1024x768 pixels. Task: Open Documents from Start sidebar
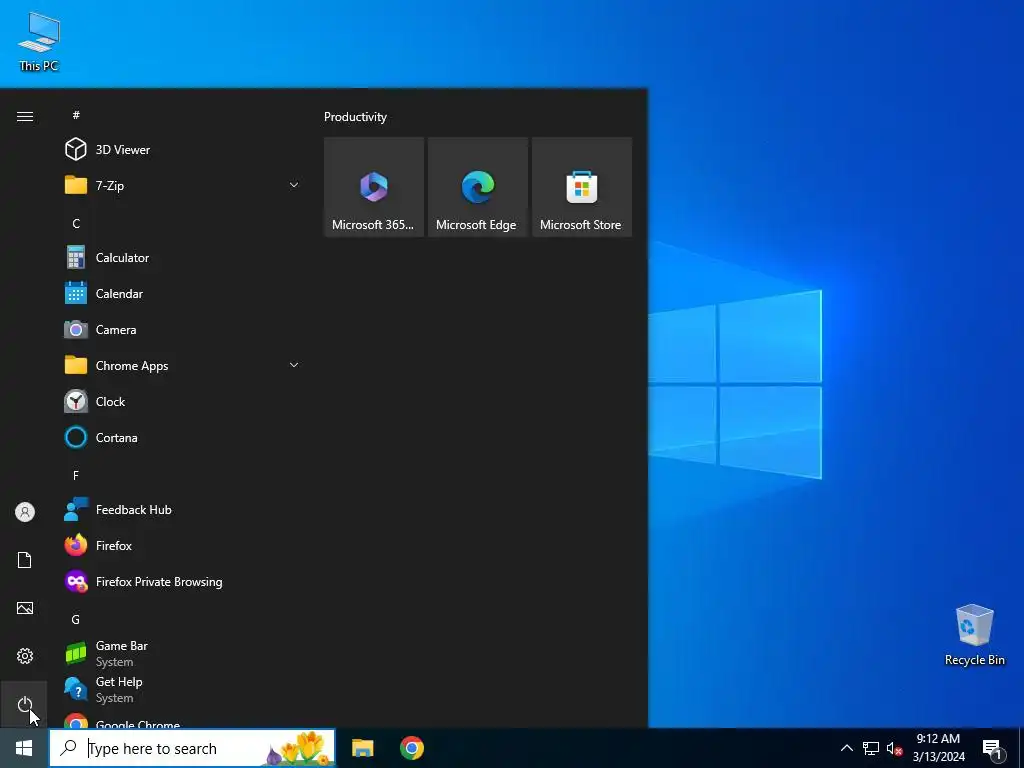[x=24, y=560]
